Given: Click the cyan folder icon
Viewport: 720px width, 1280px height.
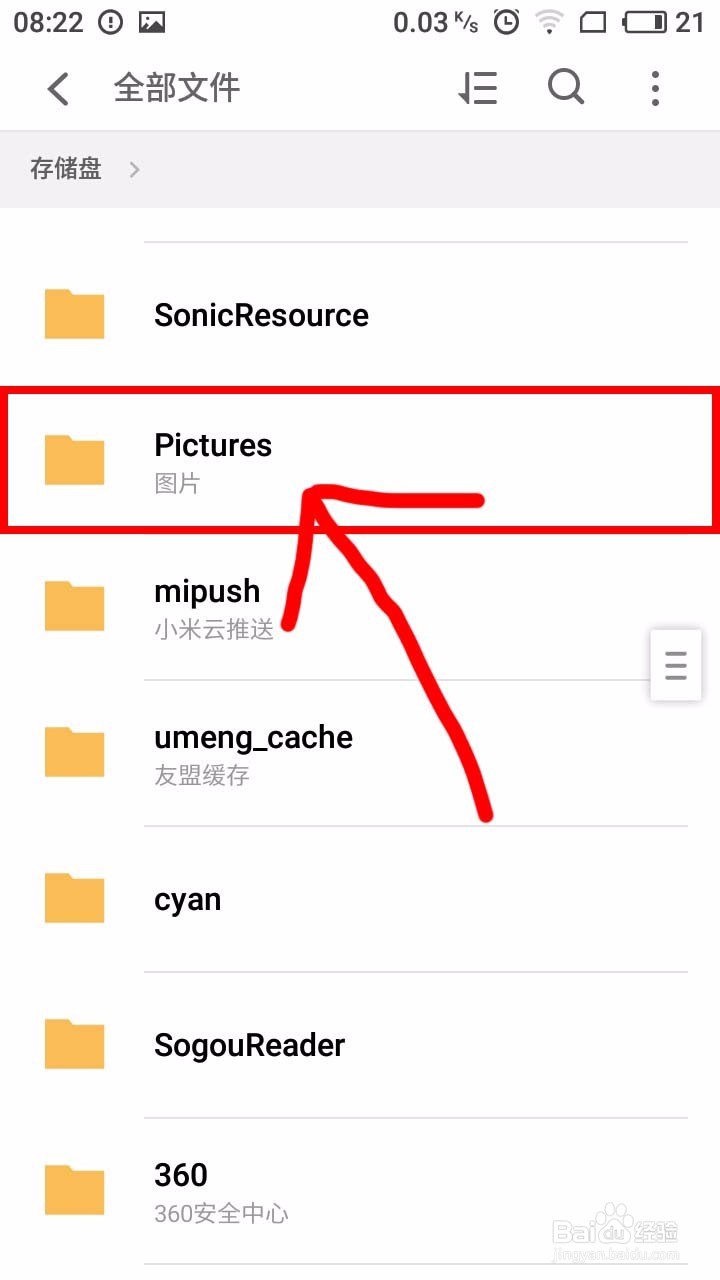Looking at the screenshot, I should (x=75, y=898).
